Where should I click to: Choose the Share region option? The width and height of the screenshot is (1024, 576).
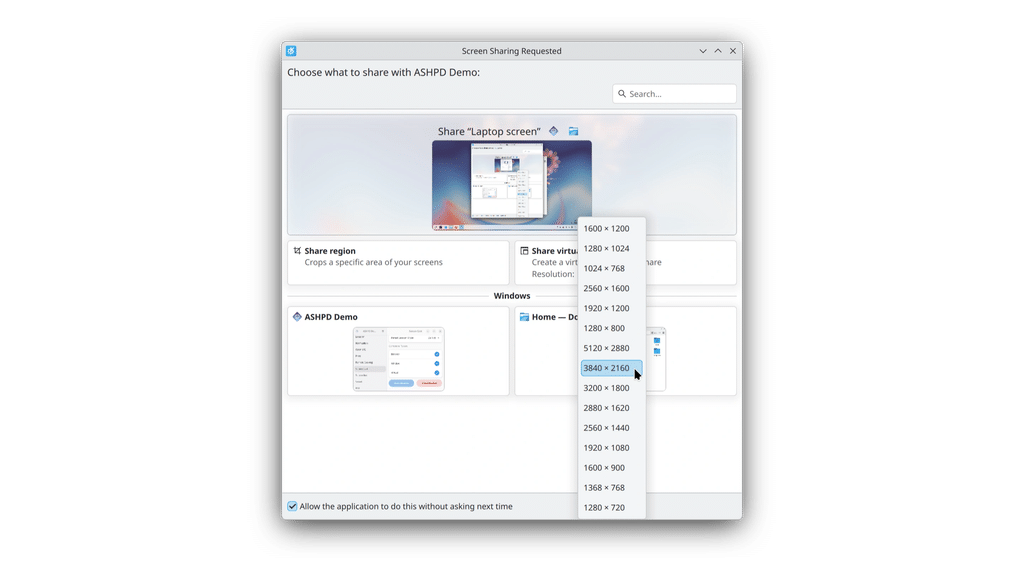pos(398,263)
